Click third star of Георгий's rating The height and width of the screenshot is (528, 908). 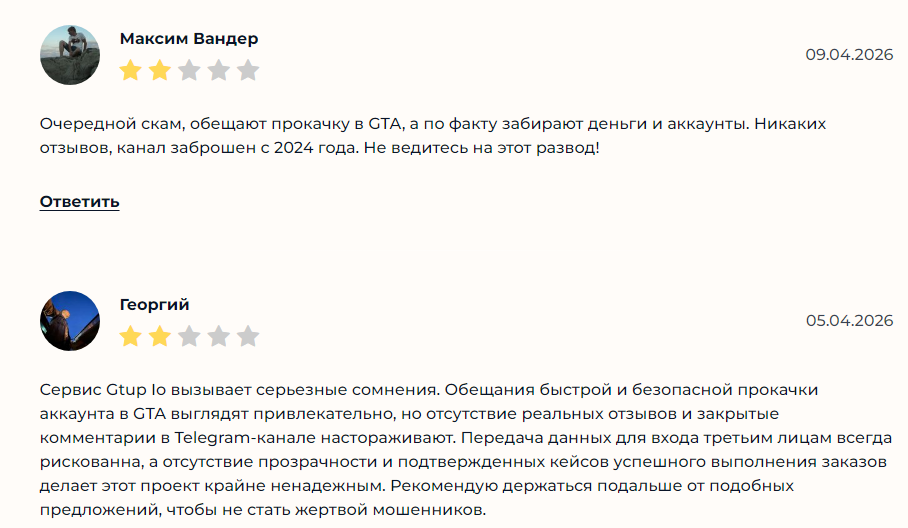coord(189,336)
